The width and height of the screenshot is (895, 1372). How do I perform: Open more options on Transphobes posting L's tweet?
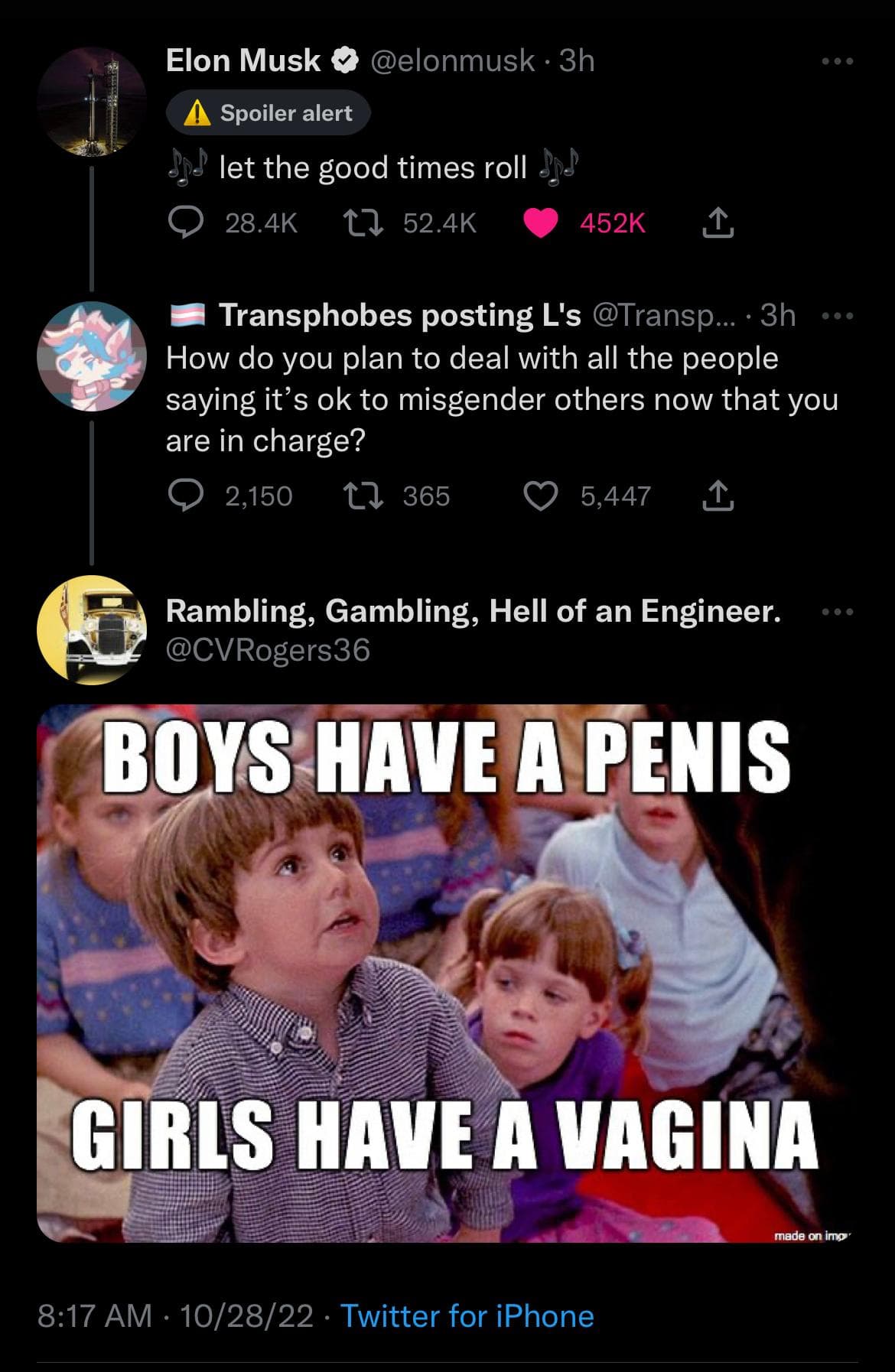(838, 315)
